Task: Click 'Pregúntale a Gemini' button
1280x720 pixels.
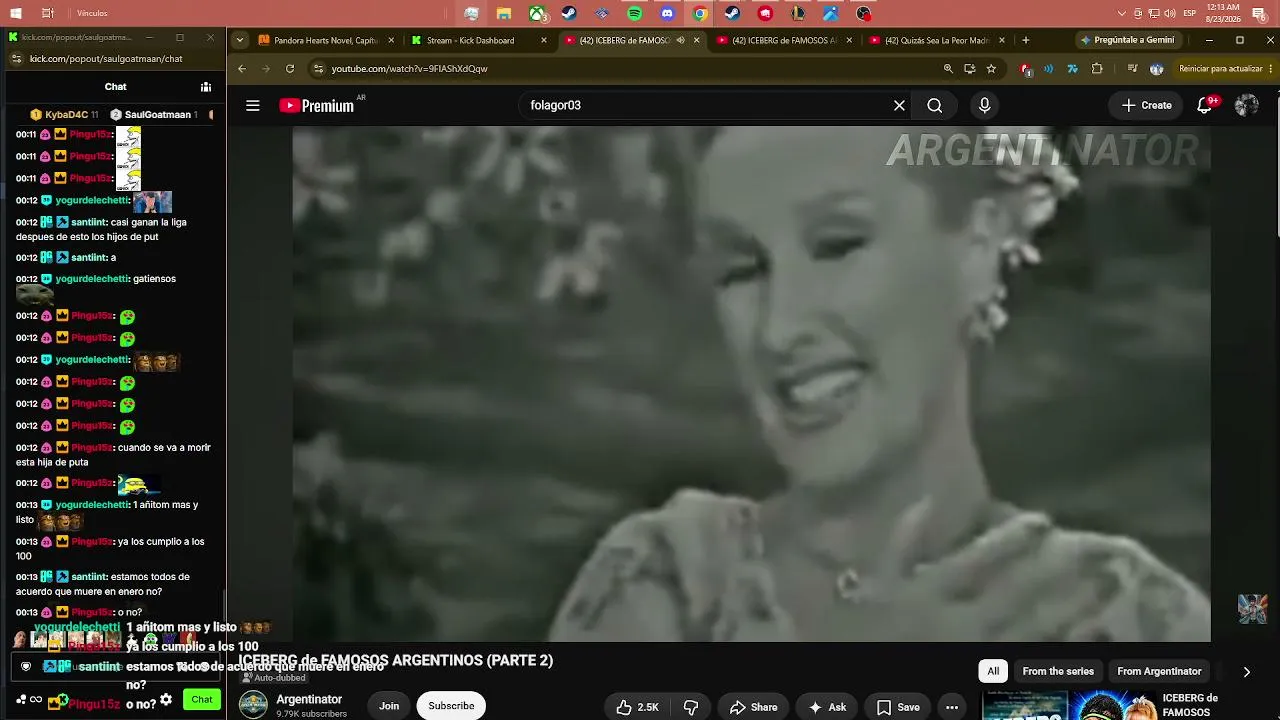Action: coord(1127,40)
